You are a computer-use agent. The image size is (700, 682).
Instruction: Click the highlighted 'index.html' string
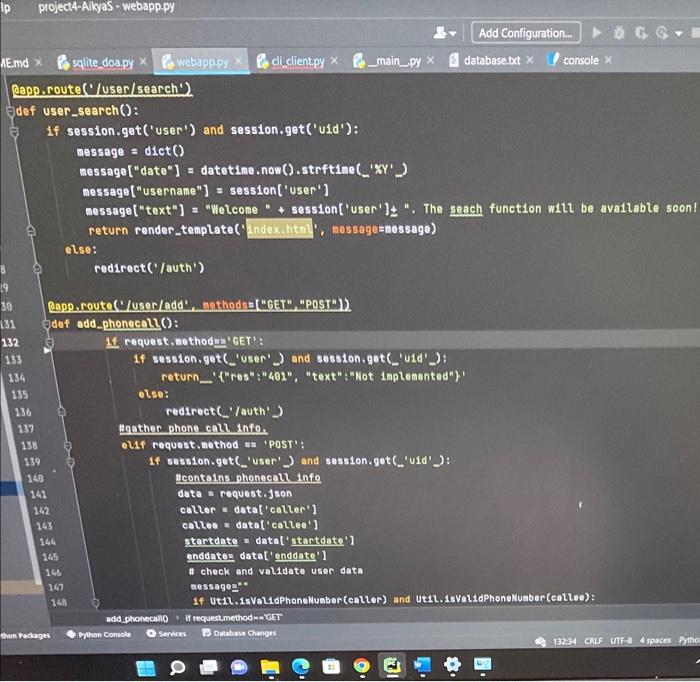click(279, 229)
